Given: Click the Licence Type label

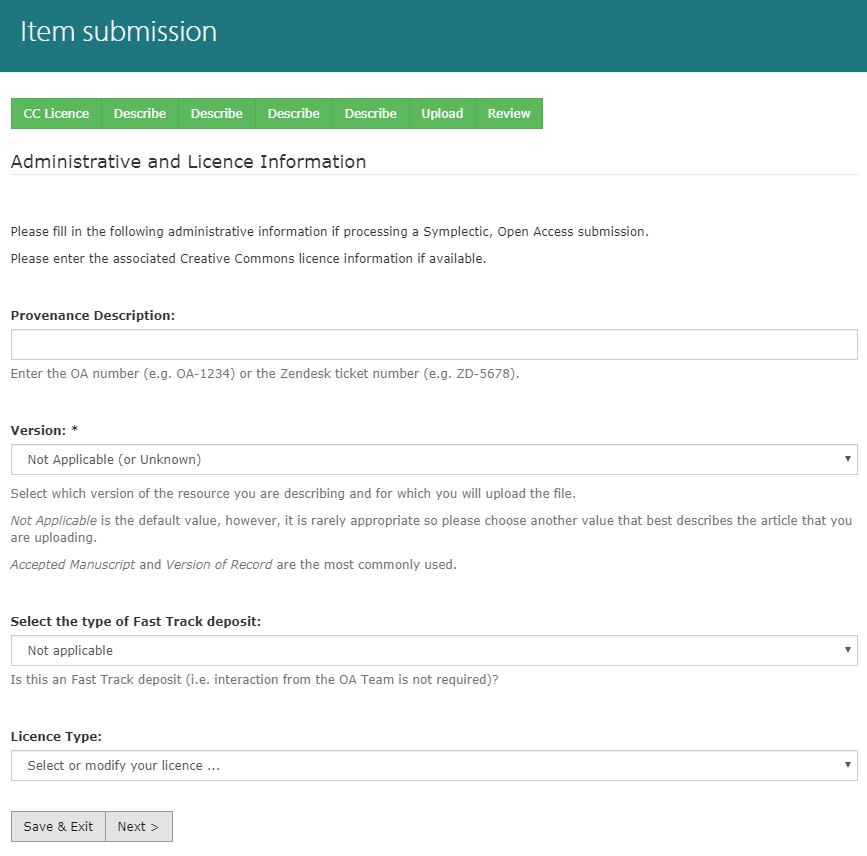Looking at the screenshot, I should (56, 737).
